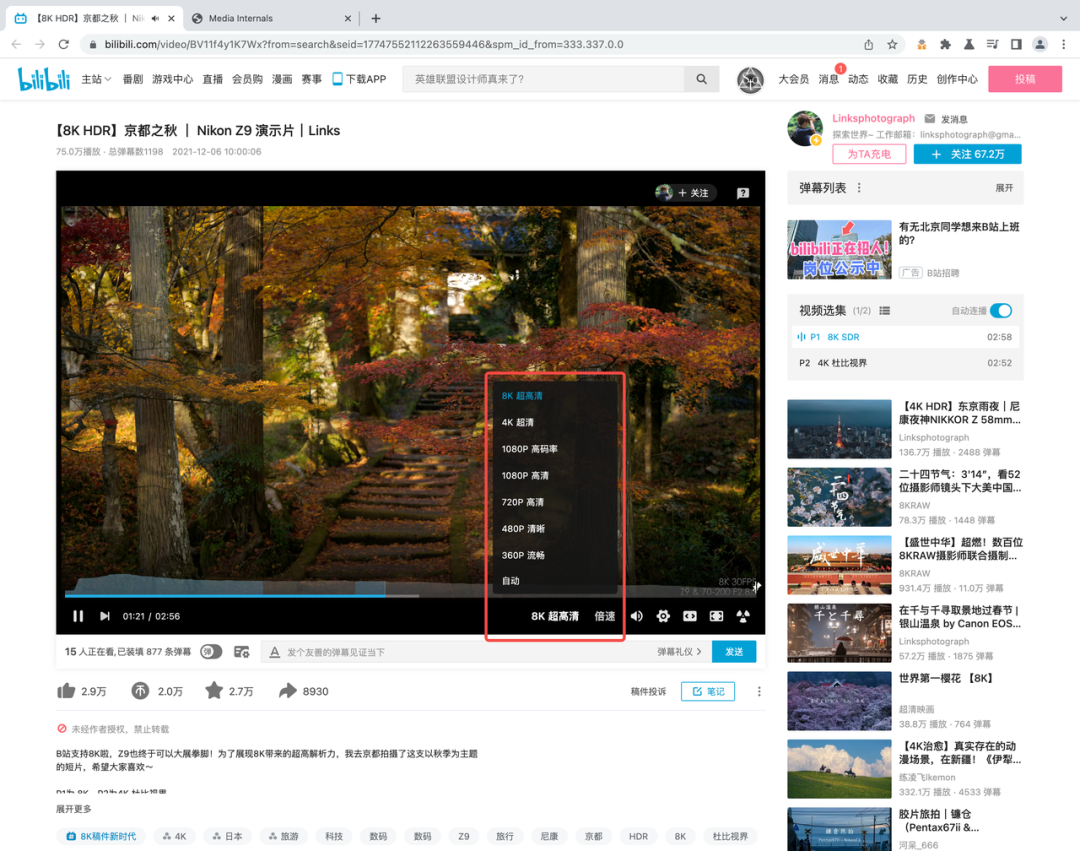Click the bilibili logo in the navbar
The image size is (1080, 851).
click(42, 78)
